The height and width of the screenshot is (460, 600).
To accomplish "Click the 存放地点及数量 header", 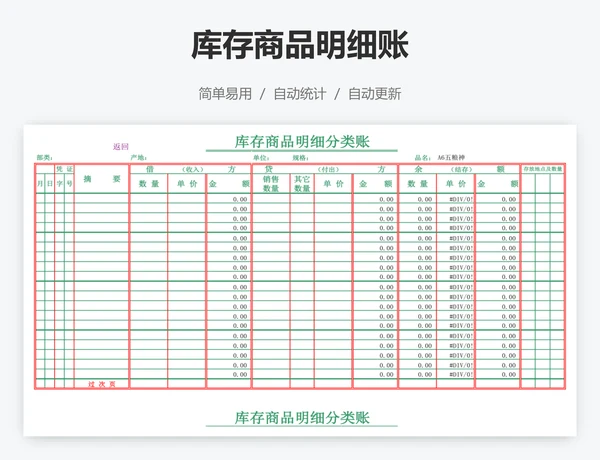I will pyautogui.click(x=543, y=169).
